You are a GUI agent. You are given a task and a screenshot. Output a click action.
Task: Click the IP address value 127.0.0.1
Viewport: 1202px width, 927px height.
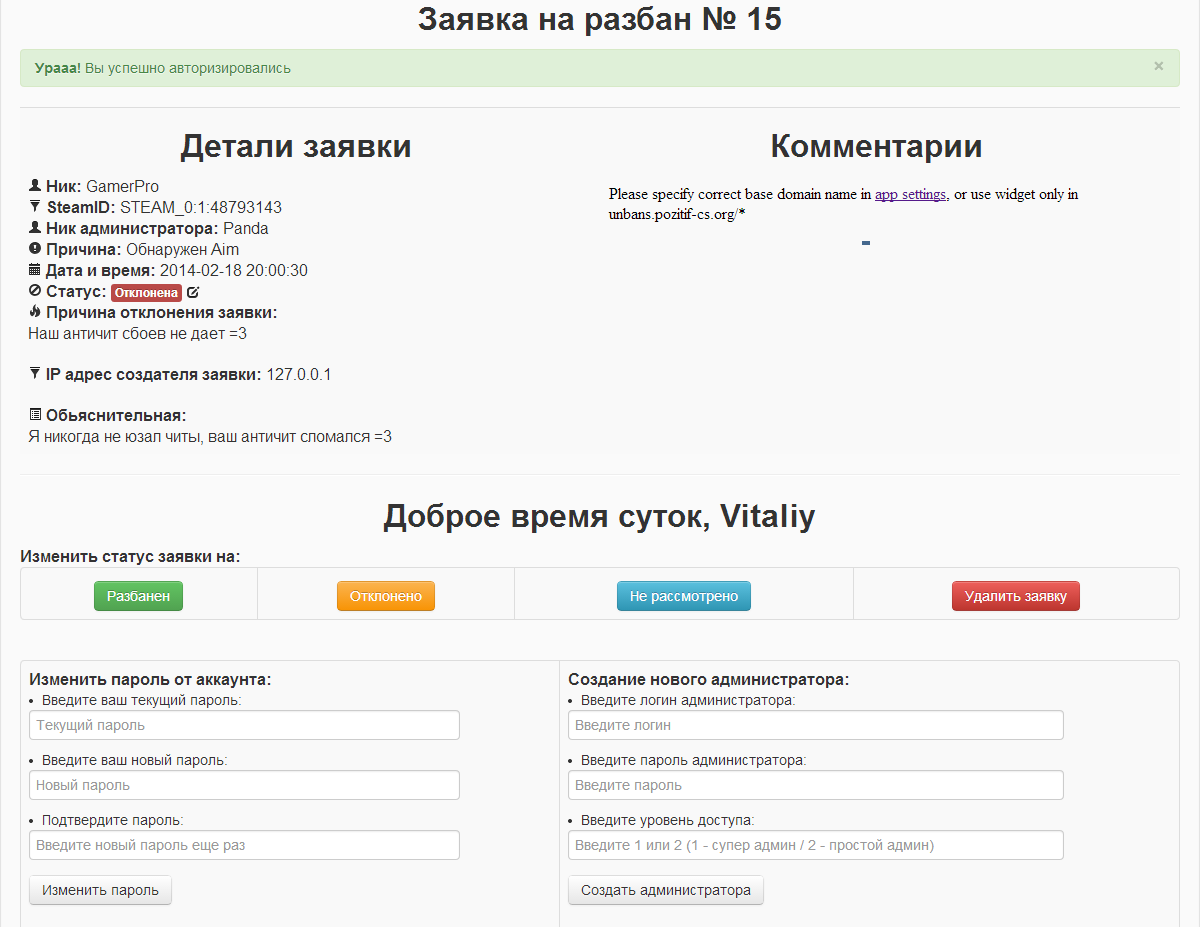[298, 374]
